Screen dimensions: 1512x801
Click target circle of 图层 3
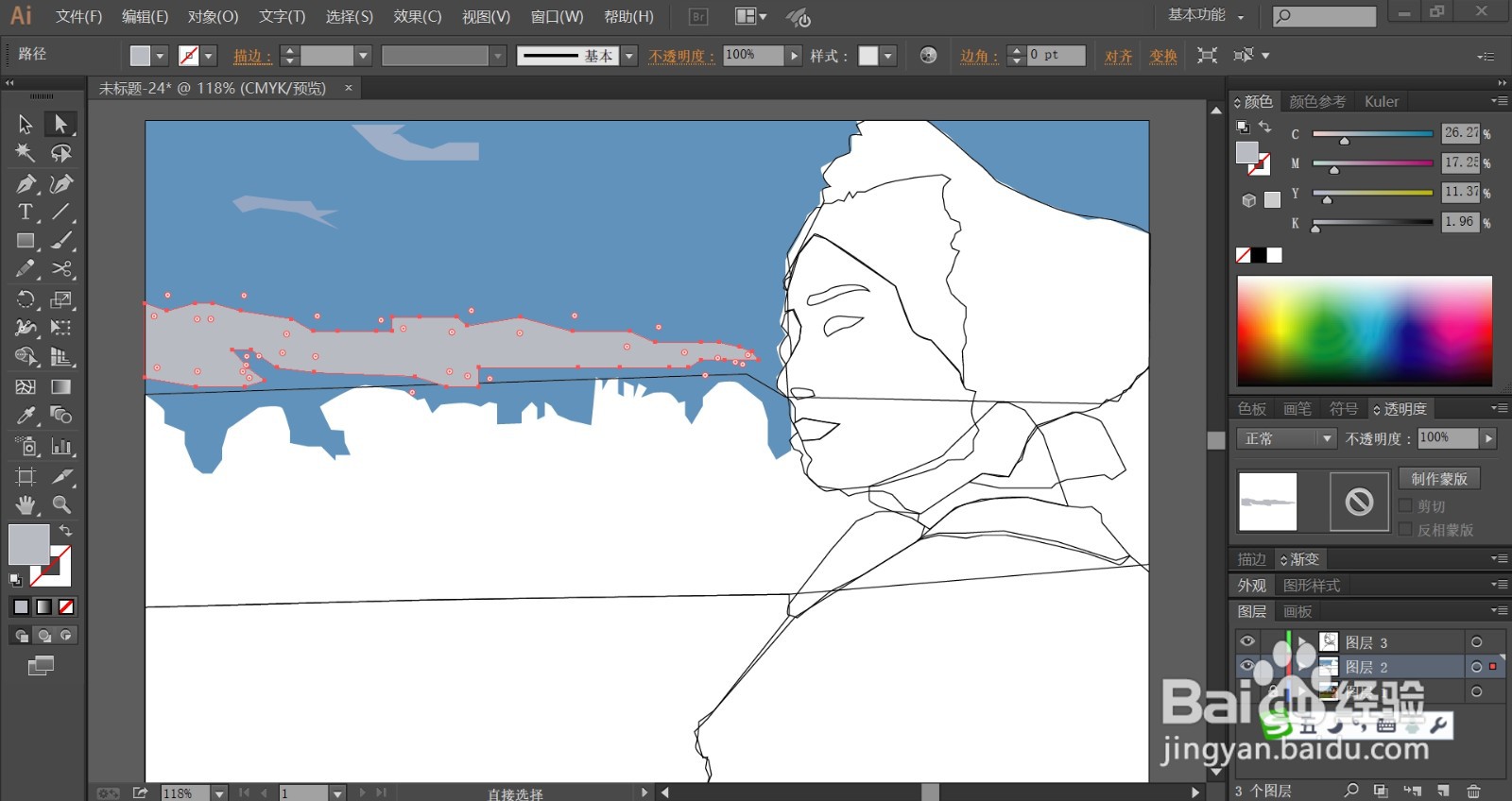tap(1476, 642)
